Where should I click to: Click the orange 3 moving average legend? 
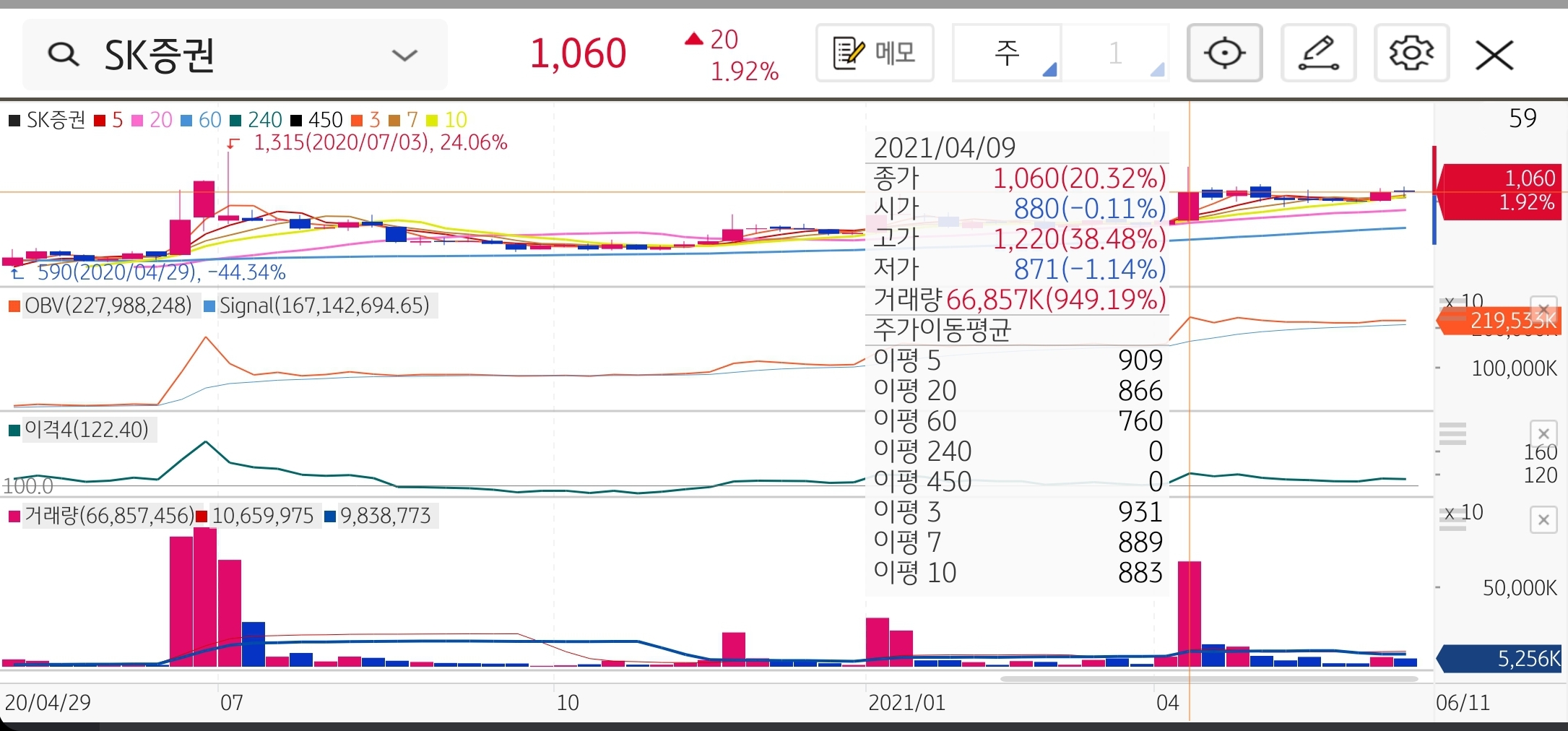pos(365,120)
